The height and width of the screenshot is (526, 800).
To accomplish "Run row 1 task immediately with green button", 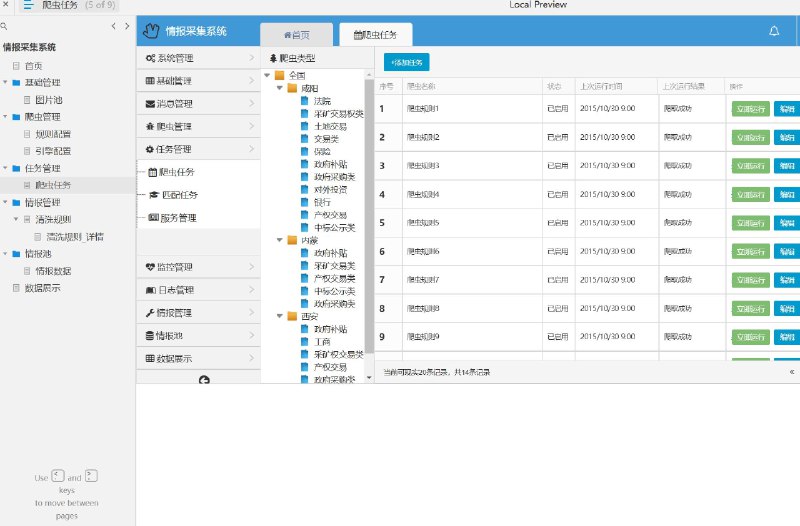I will 751,109.
